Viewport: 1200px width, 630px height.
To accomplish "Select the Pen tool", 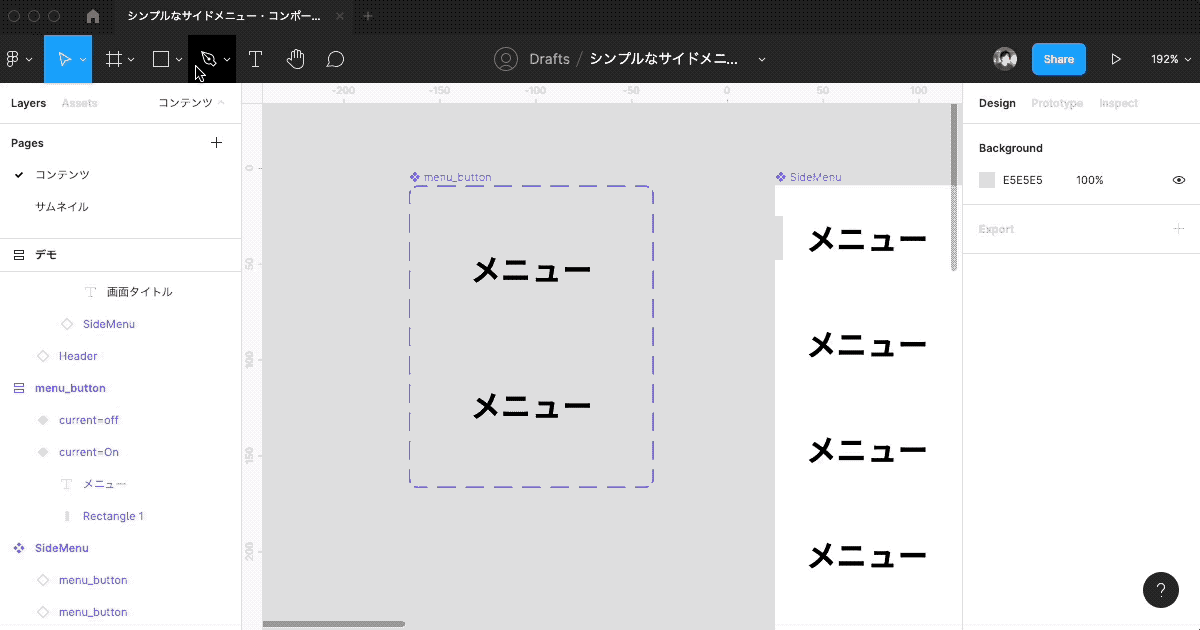I will pyautogui.click(x=206, y=59).
